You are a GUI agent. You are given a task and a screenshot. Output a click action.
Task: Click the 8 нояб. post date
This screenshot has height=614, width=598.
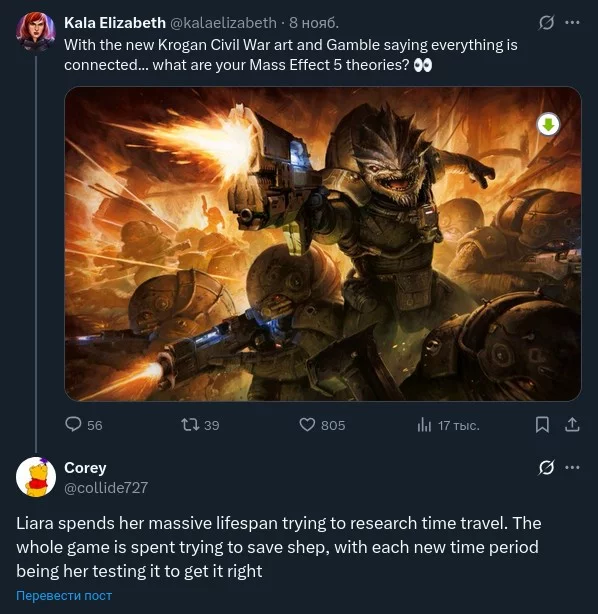click(314, 23)
